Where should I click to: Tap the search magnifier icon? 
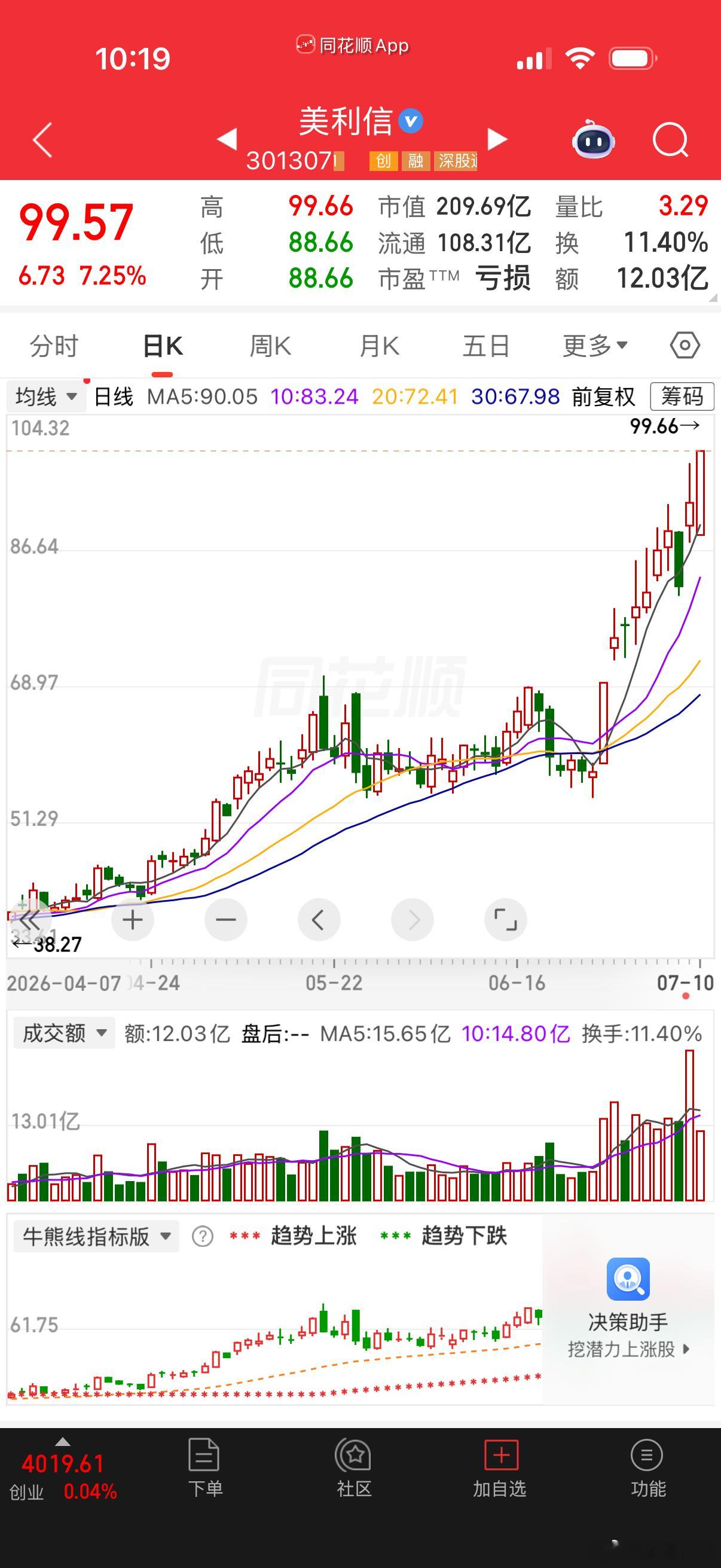coord(671,141)
